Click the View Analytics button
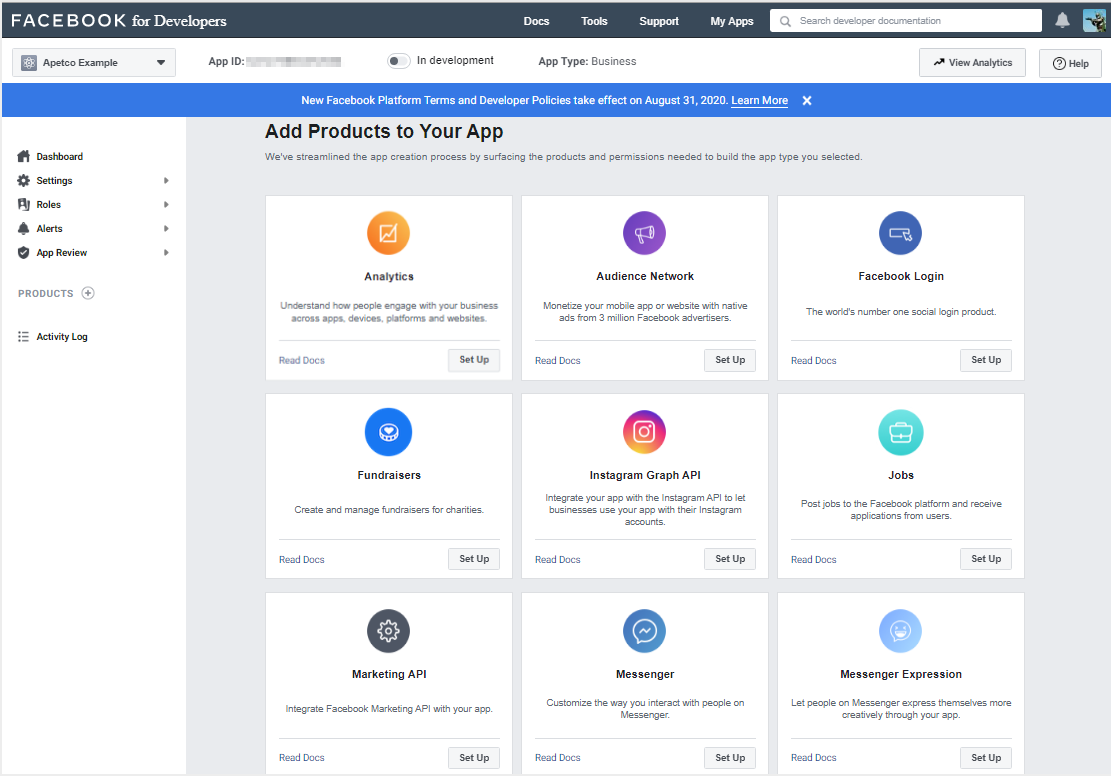 [972, 62]
